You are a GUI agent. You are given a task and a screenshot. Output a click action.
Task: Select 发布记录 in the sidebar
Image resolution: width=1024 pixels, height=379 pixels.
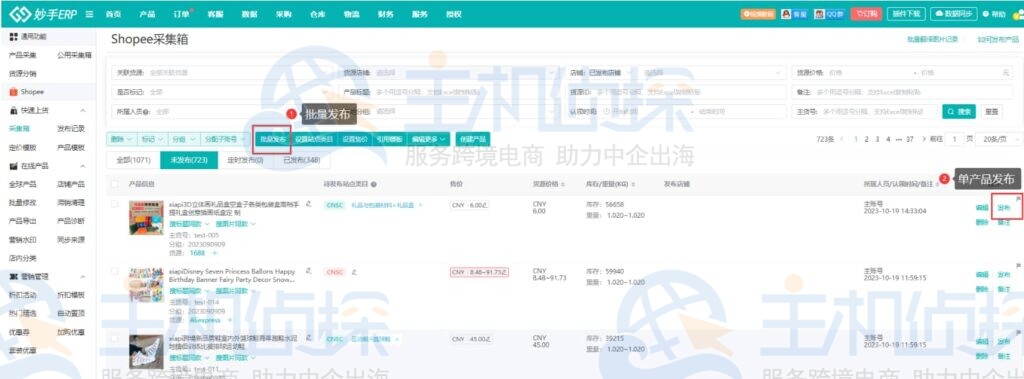(71, 129)
